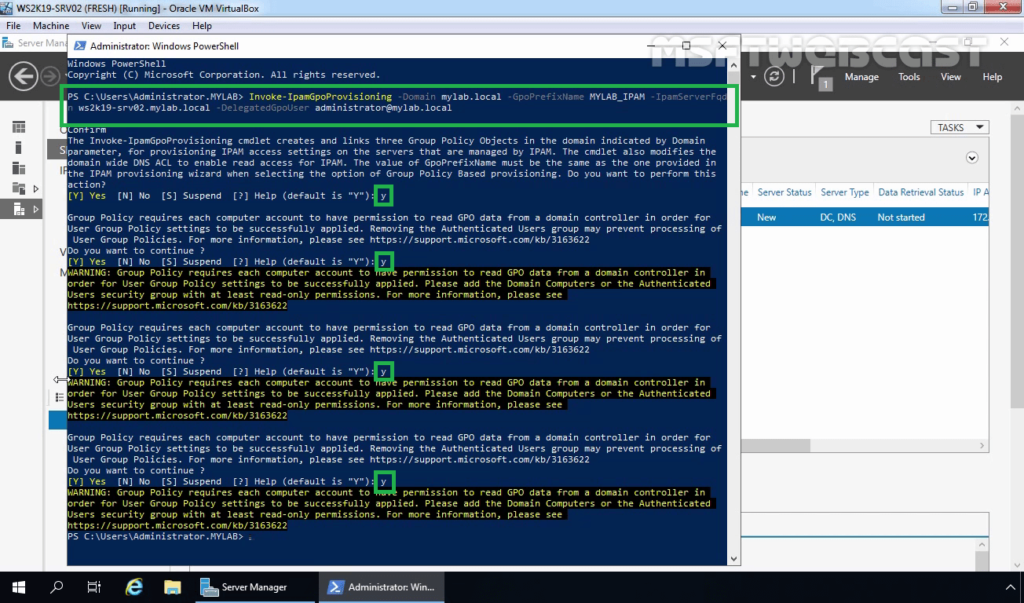The image size is (1024, 603).
Task: Expand IPAM sidebar submenu arrow
Action: (x=36, y=210)
